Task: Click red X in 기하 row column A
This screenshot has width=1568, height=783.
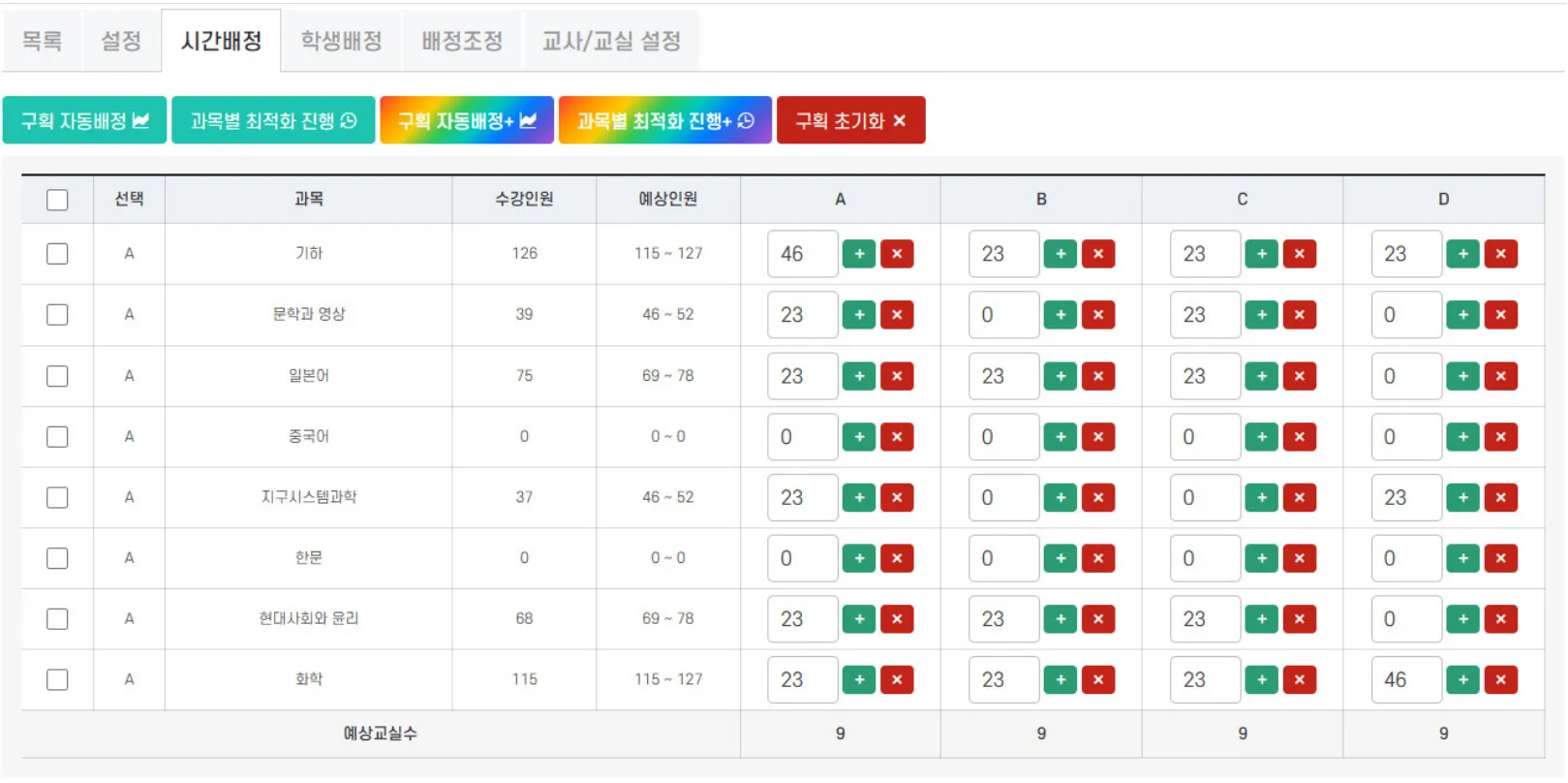Action: pyautogui.click(x=897, y=254)
